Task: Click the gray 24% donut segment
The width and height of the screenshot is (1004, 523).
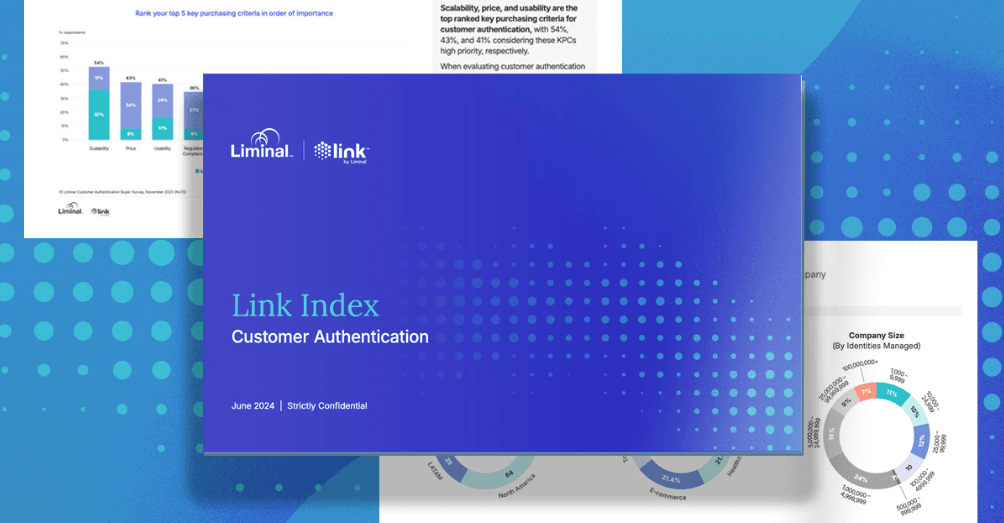Action: point(860,478)
